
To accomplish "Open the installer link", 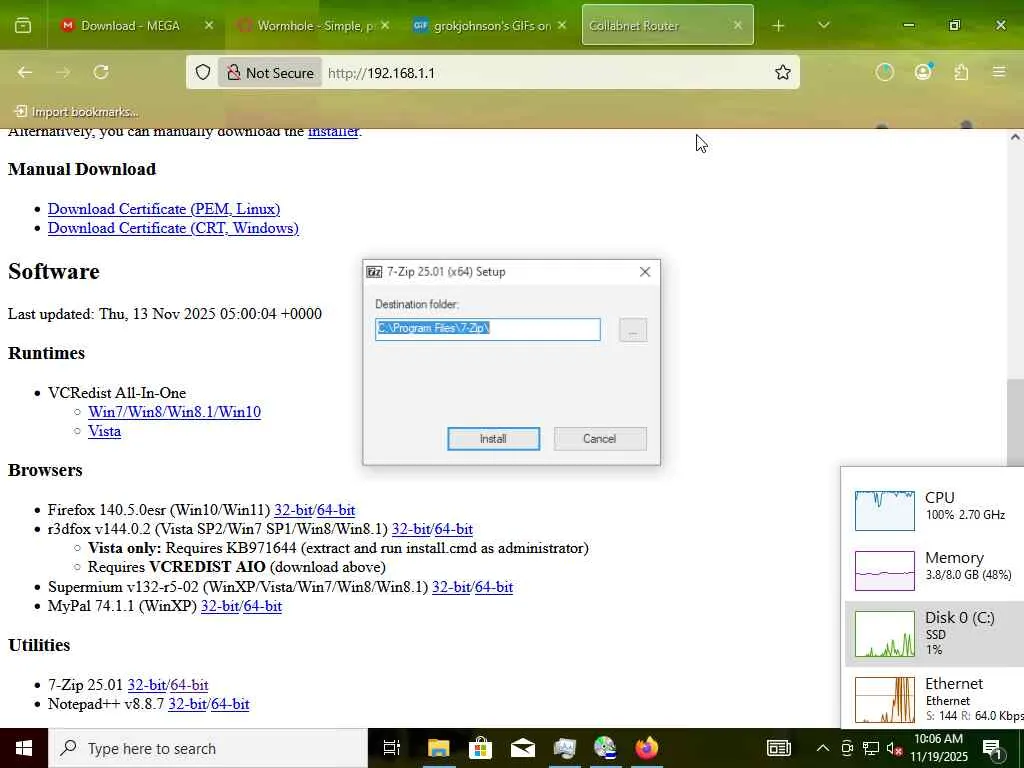I will [x=333, y=132].
